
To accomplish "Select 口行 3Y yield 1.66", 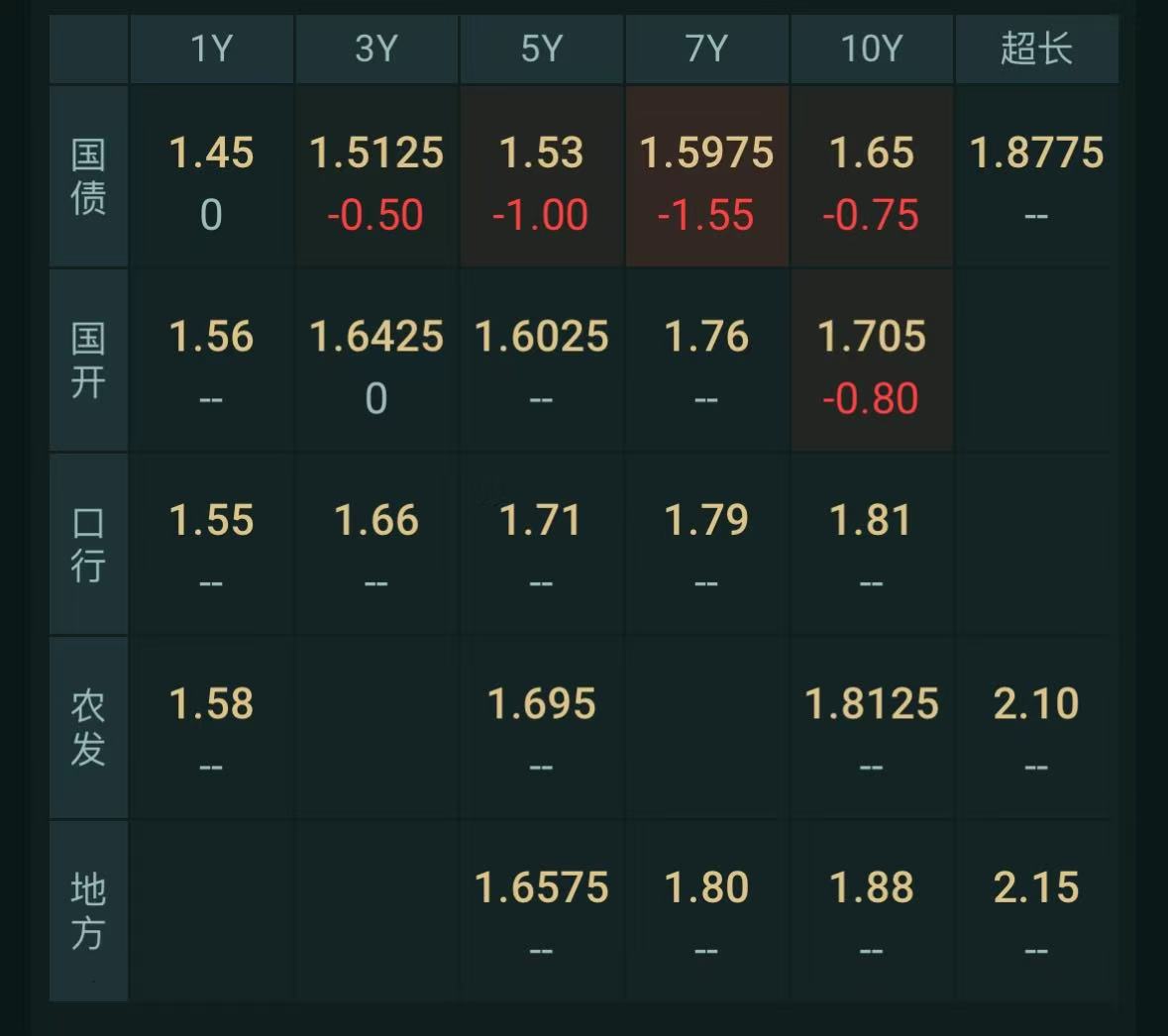I will coord(376,520).
